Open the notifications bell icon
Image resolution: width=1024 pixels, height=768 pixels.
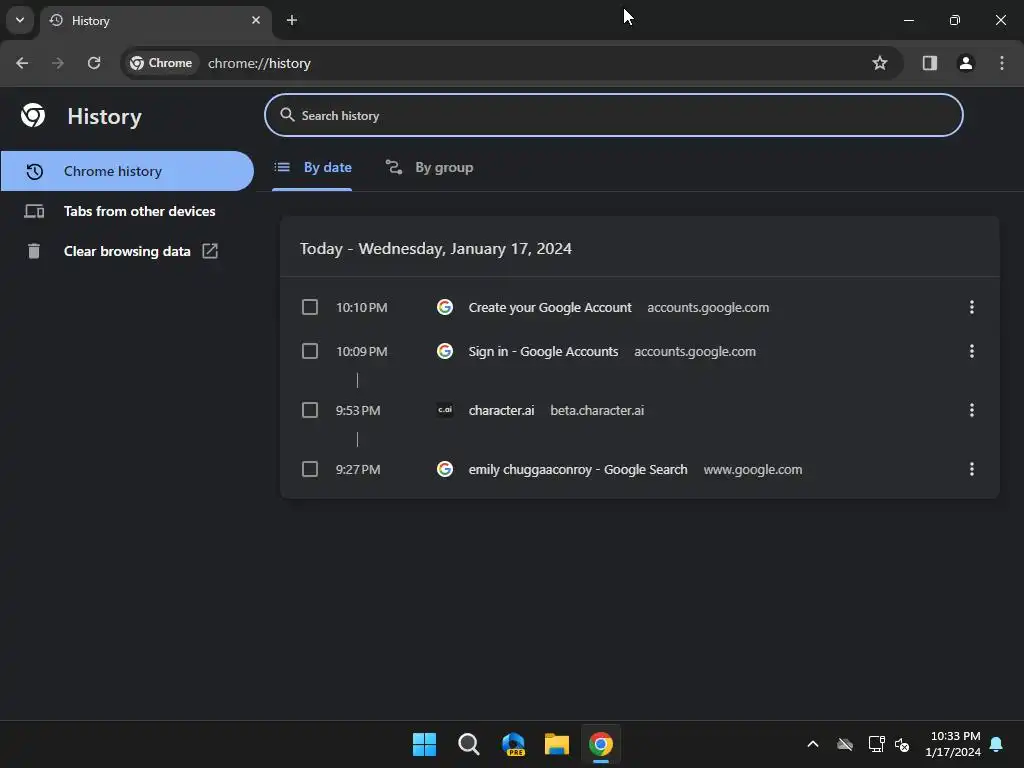tap(997, 744)
